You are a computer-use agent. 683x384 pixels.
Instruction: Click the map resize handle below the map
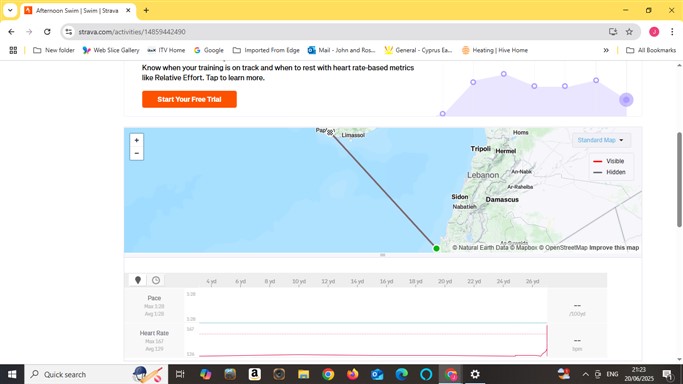point(382,255)
